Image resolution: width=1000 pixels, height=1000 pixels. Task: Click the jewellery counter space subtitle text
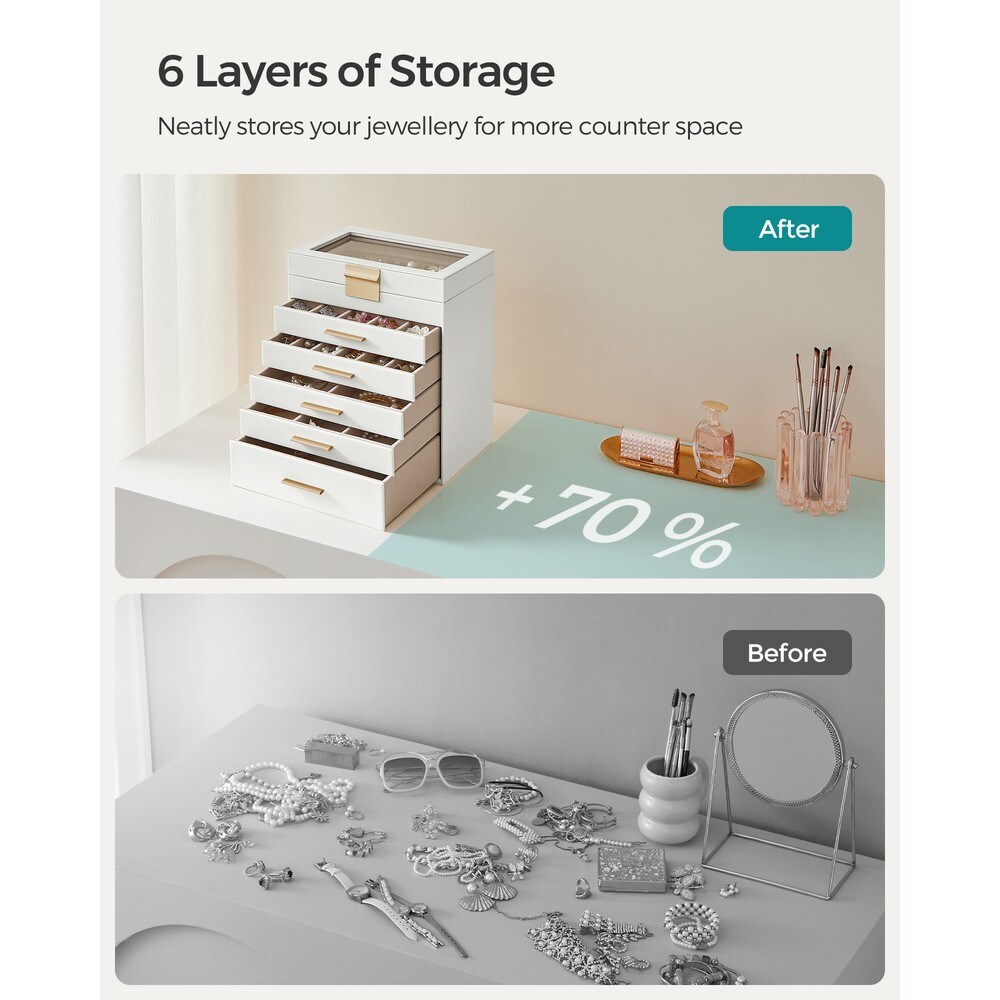pyautogui.click(x=450, y=127)
